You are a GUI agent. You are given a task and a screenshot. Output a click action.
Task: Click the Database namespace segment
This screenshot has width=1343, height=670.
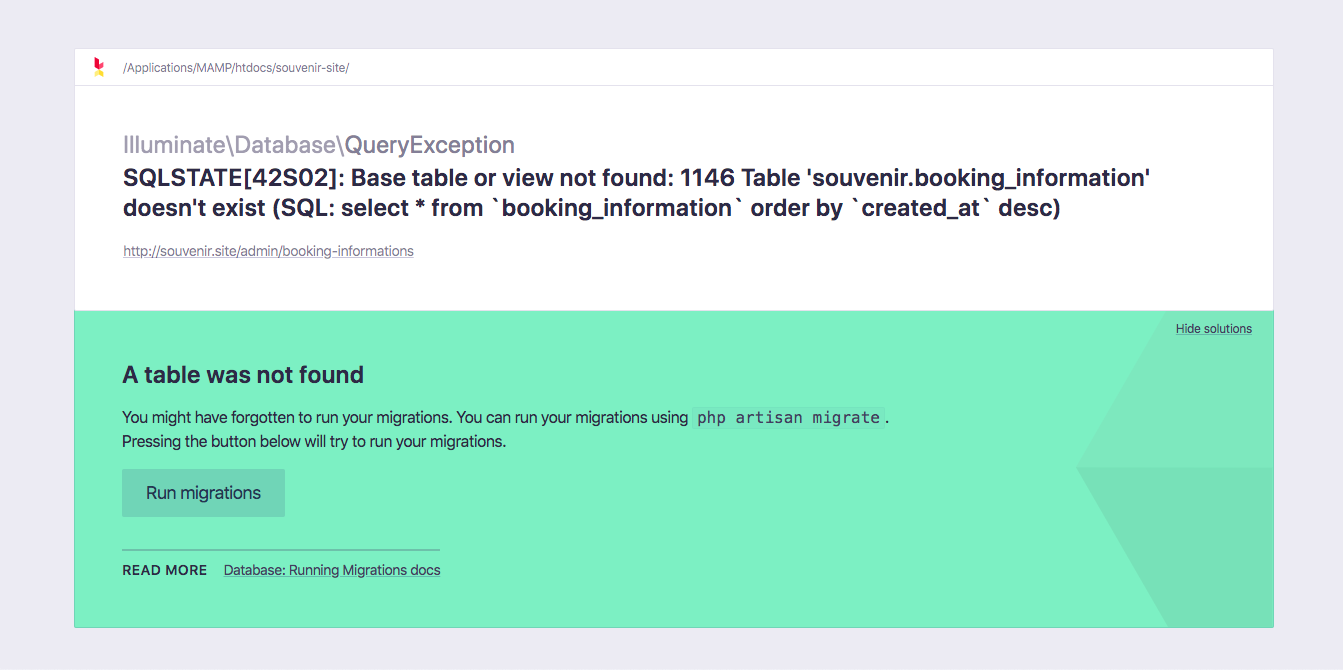click(x=285, y=145)
